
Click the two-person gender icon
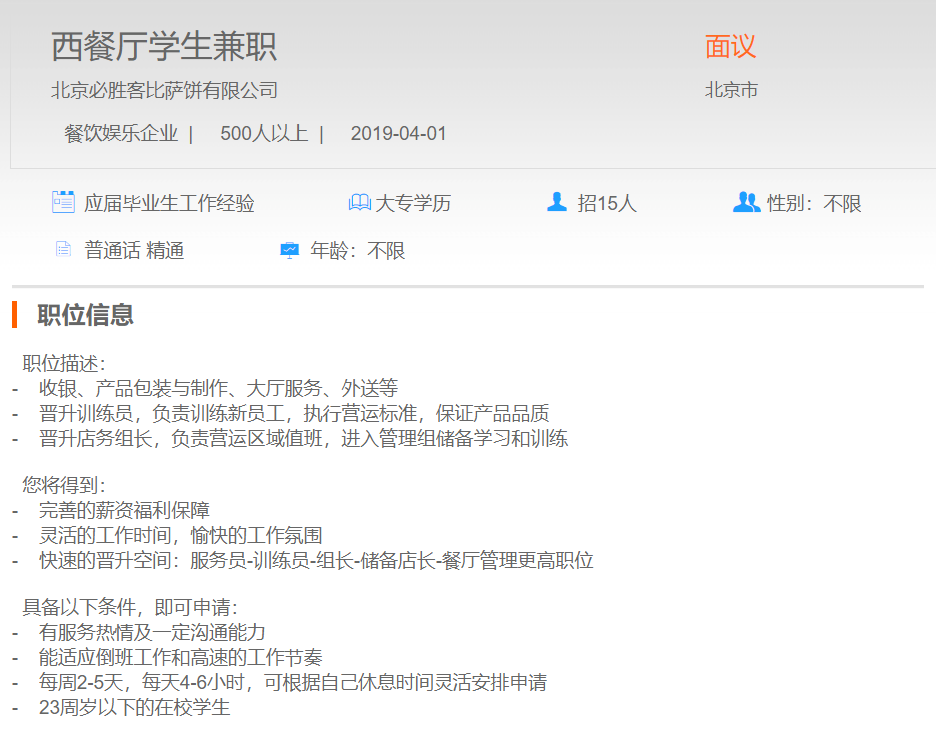[x=746, y=202]
